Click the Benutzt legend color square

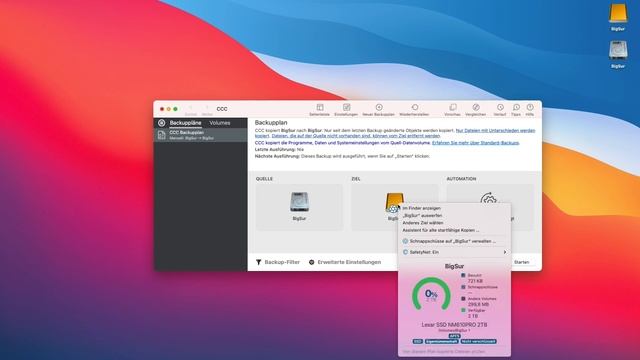(463, 276)
